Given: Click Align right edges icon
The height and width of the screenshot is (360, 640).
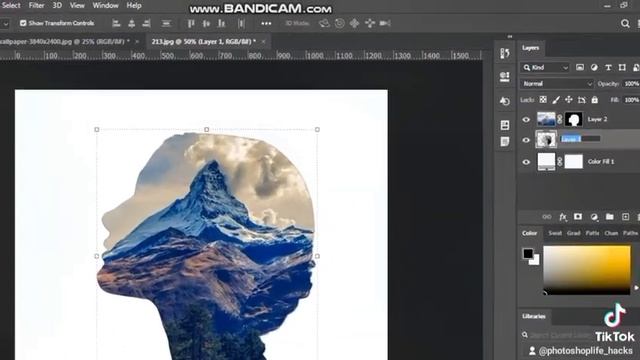Looking at the screenshot, I should click(x=147, y=23).
